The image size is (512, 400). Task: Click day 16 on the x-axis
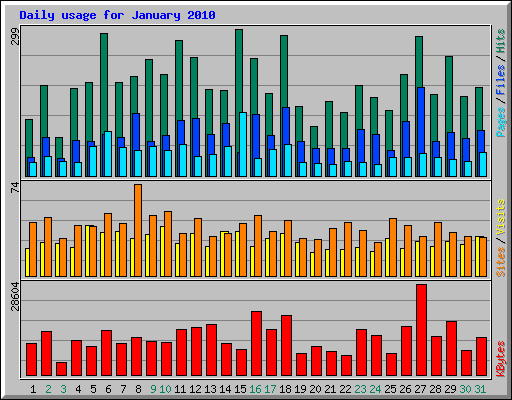255,389
